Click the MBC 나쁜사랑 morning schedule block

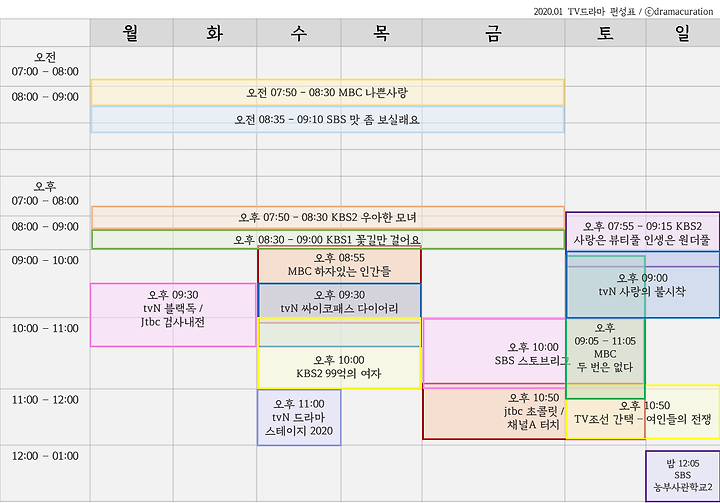(x=327, y=92)
